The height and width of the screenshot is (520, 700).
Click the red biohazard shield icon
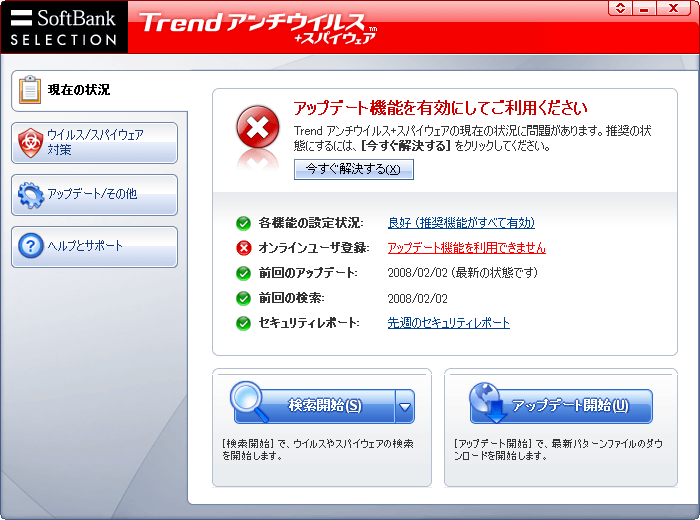(30, 143)
